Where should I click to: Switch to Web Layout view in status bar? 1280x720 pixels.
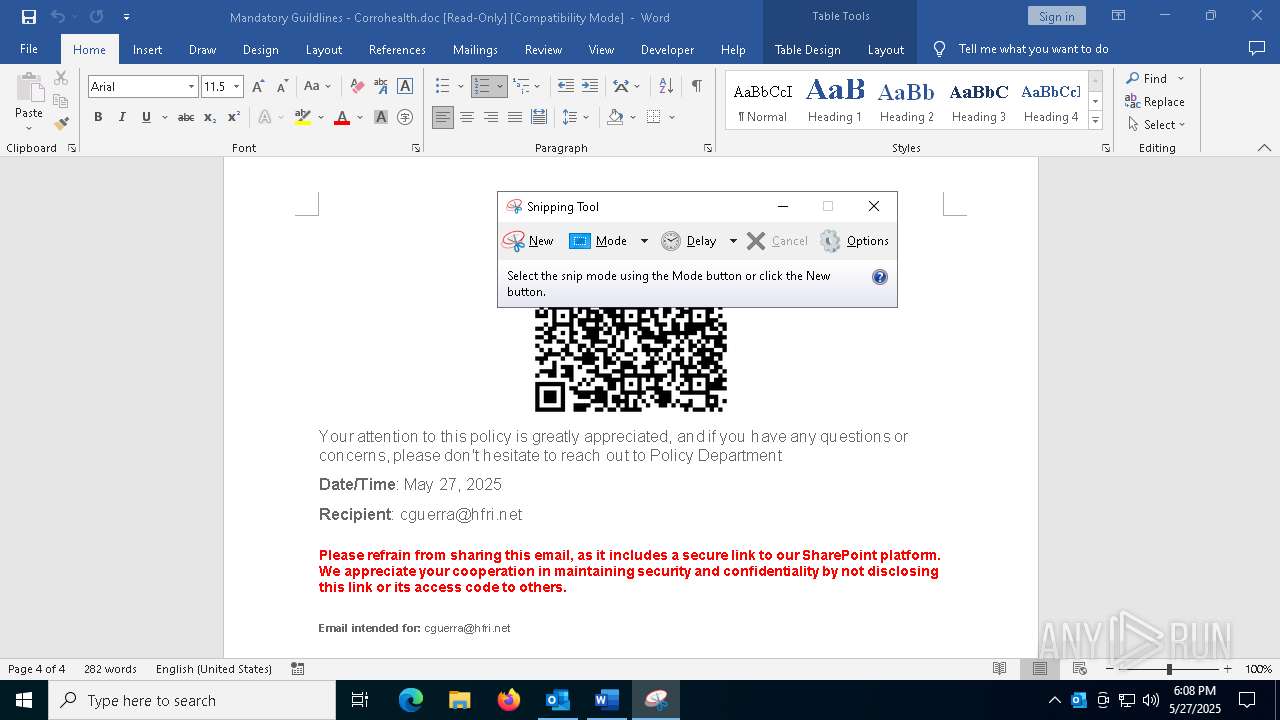[1080, 669]
